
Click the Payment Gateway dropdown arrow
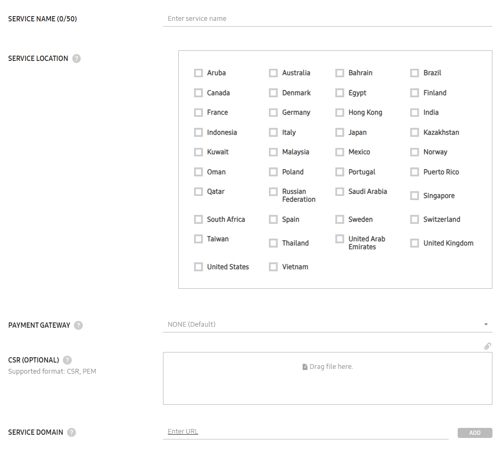tap(486, 324)
